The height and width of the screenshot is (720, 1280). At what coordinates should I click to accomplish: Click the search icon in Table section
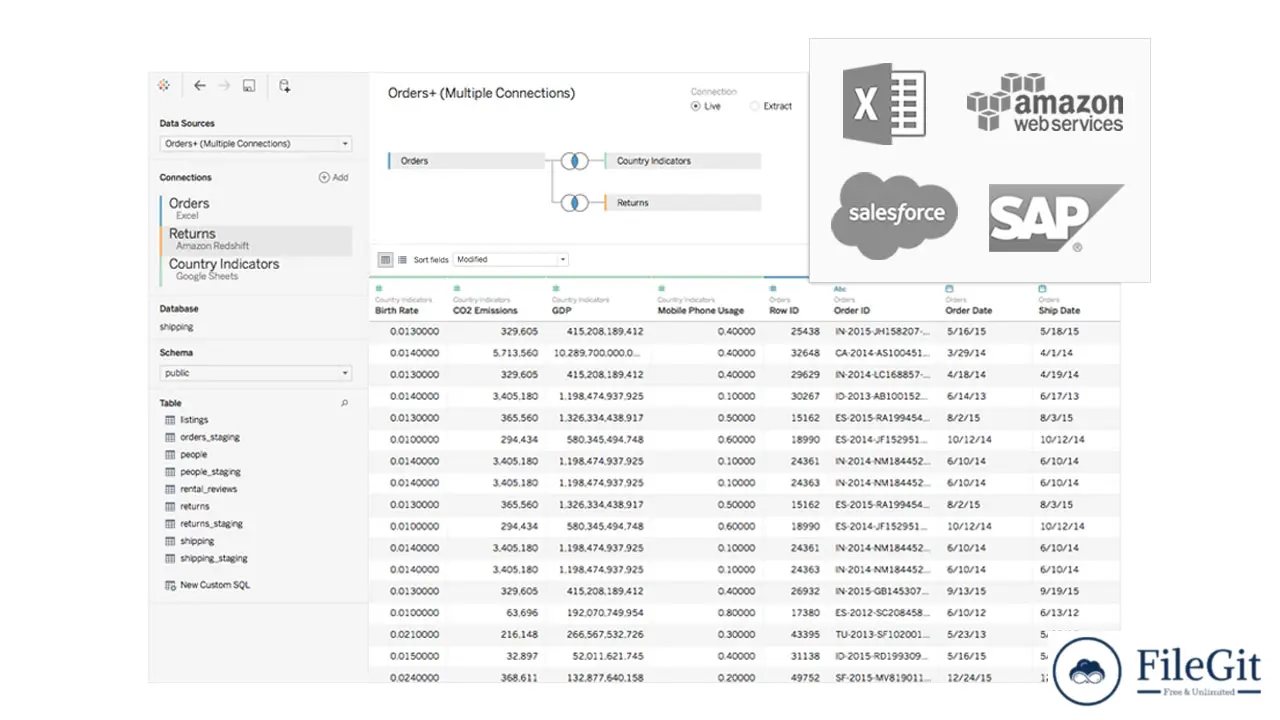click(345, 403)
